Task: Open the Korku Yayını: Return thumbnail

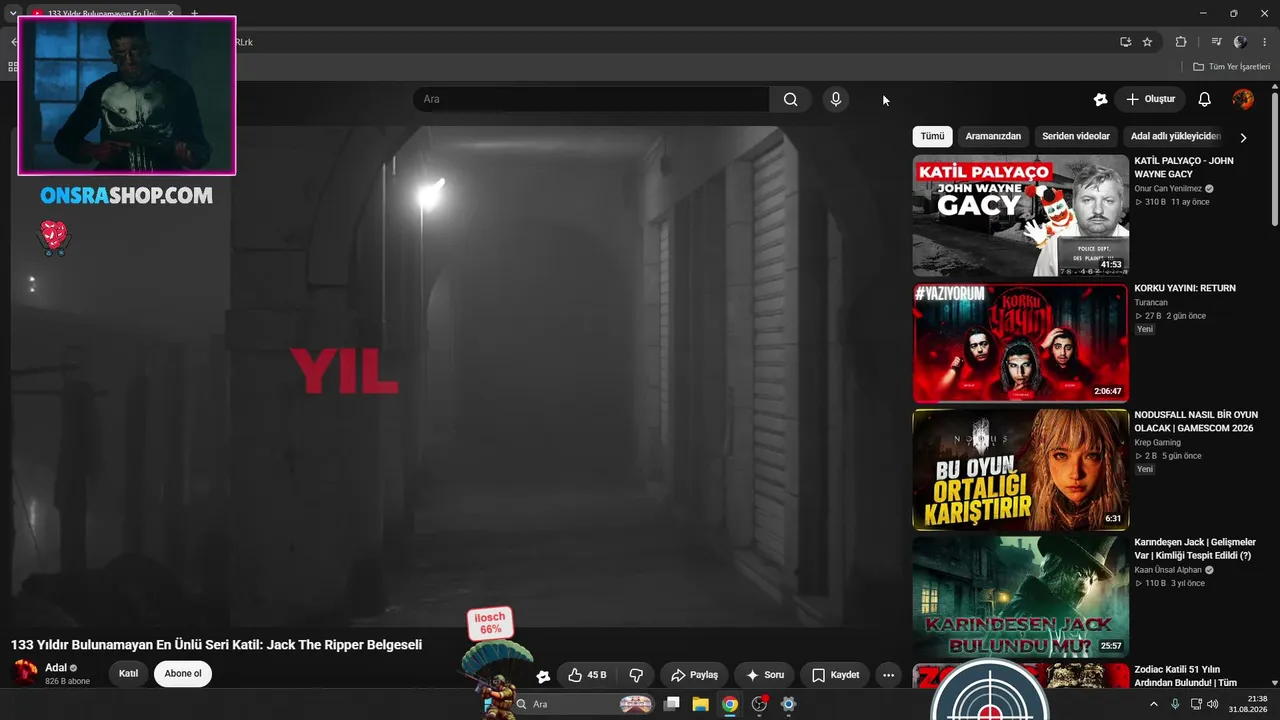Action: [1020, 343]
